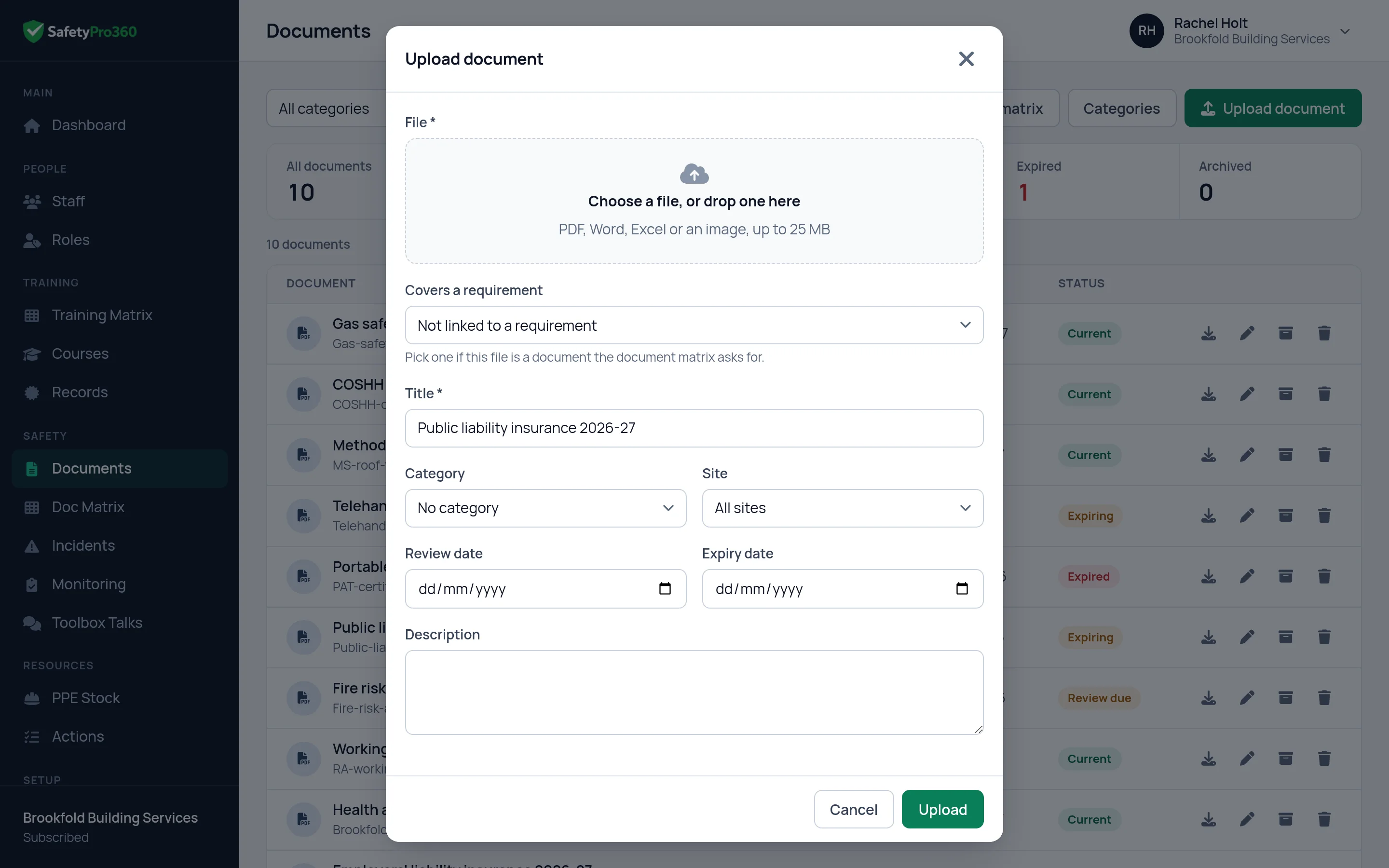Screen dimensions: 1389x868
Task: Expand Covers a requirement dropdown
Action: (694, 325)
